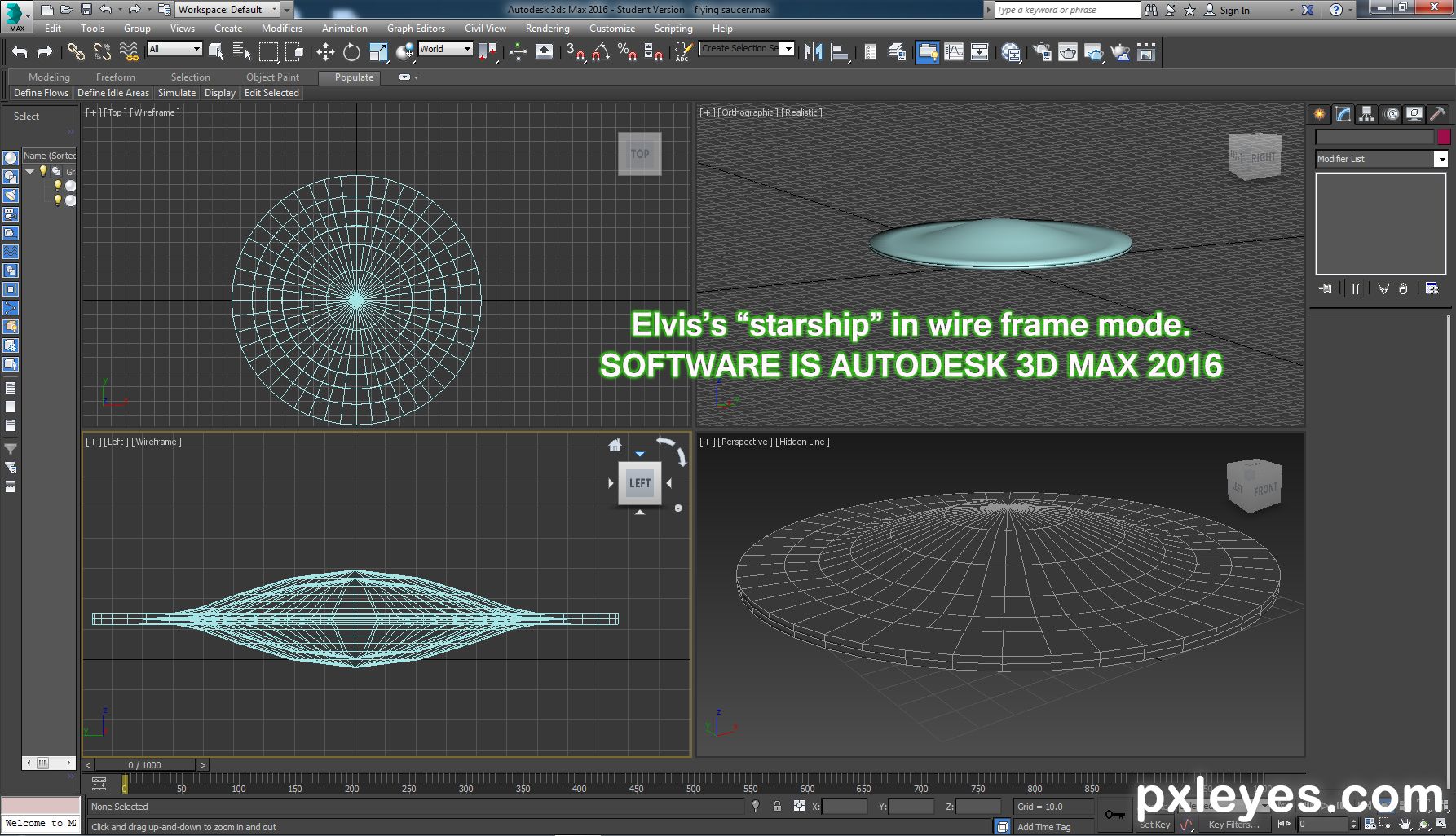Open Edit Named Selection Sets icon
Screen dimensions: 1456x836
pos(683,52)
